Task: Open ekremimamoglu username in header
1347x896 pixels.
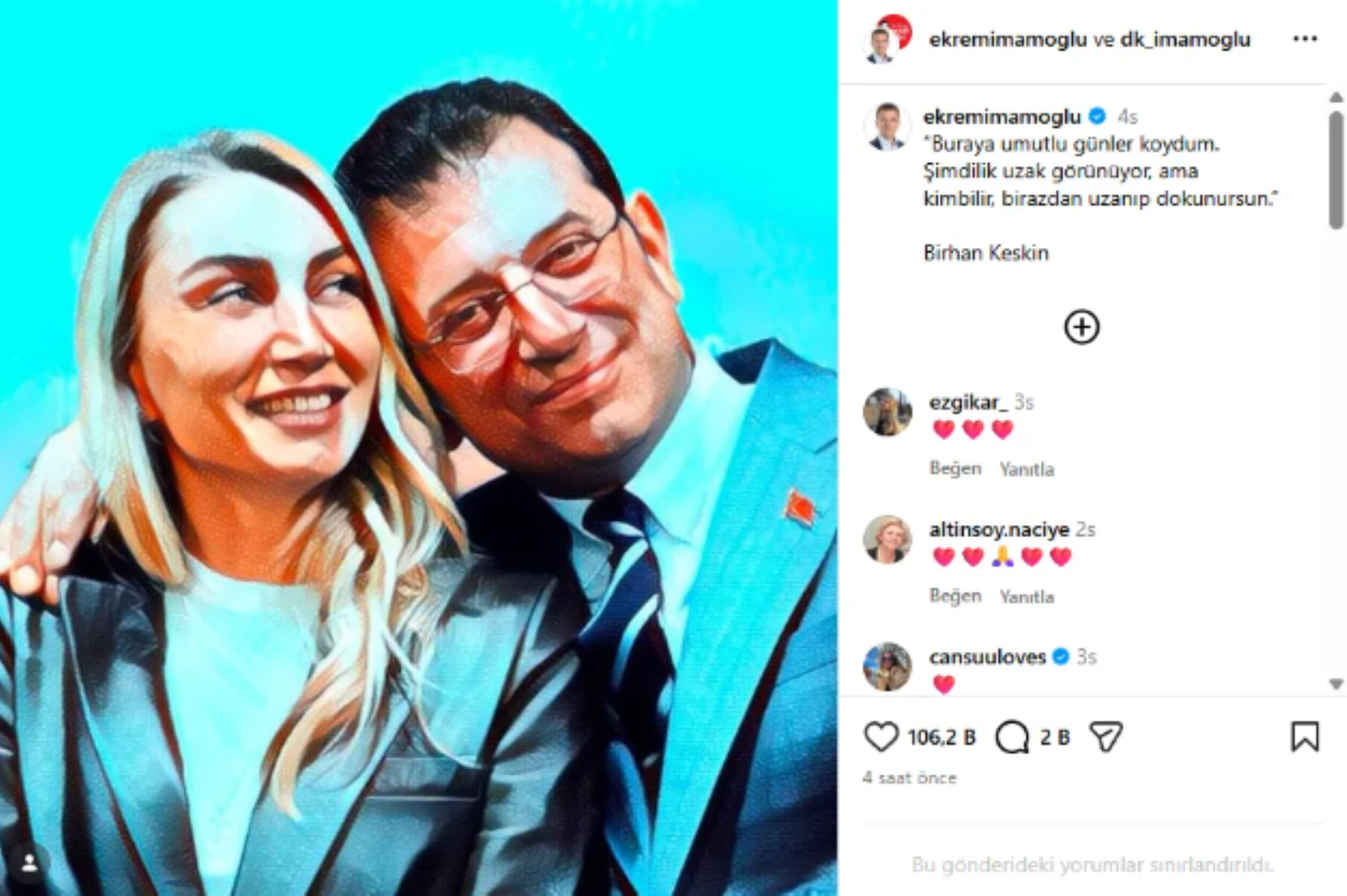Action: pos(1007,39)
